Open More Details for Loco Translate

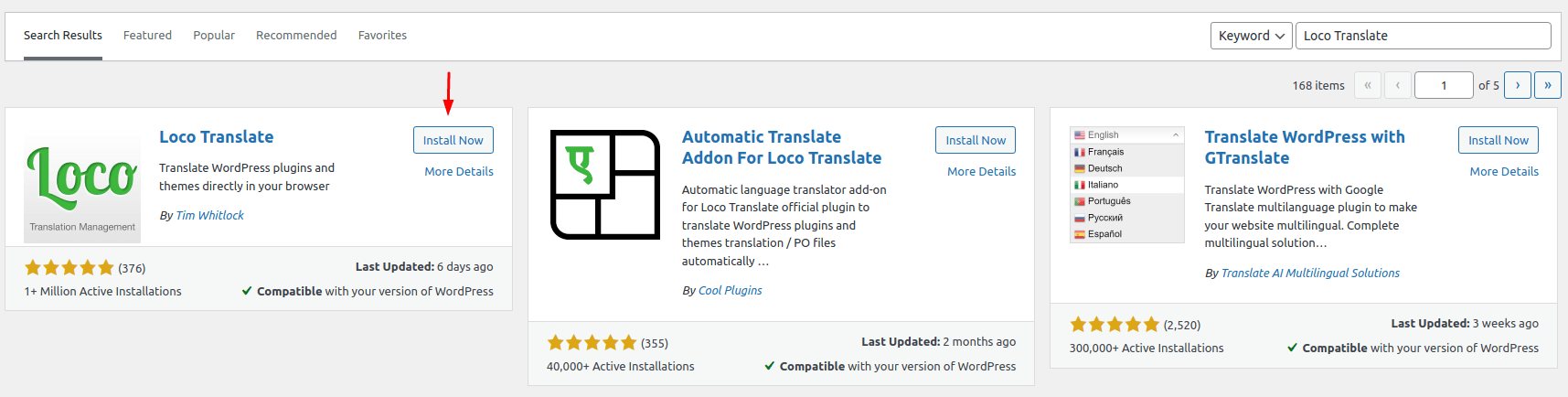pyautogui.click(x=458, y=171)
